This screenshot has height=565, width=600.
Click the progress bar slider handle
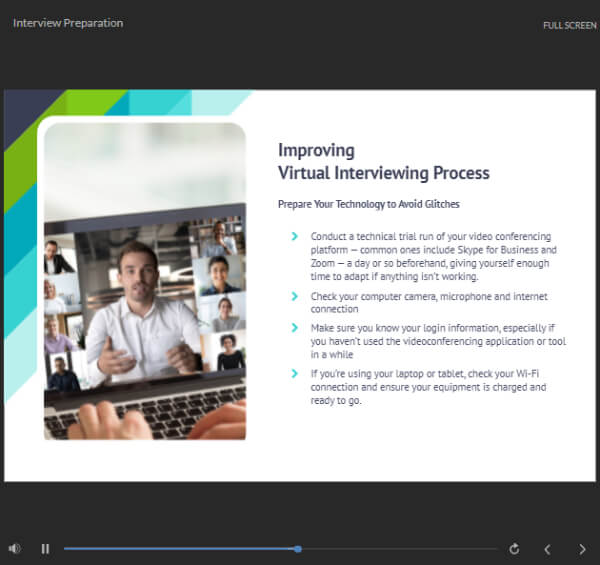(298, 549)
